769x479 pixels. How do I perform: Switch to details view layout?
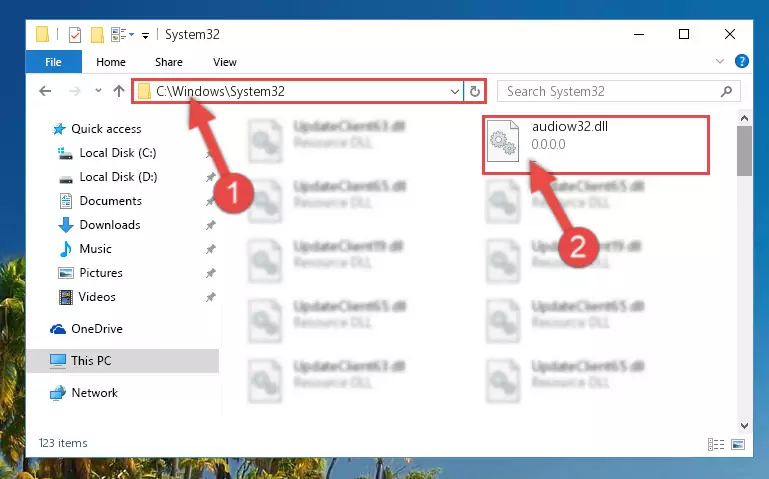[716, 444]
